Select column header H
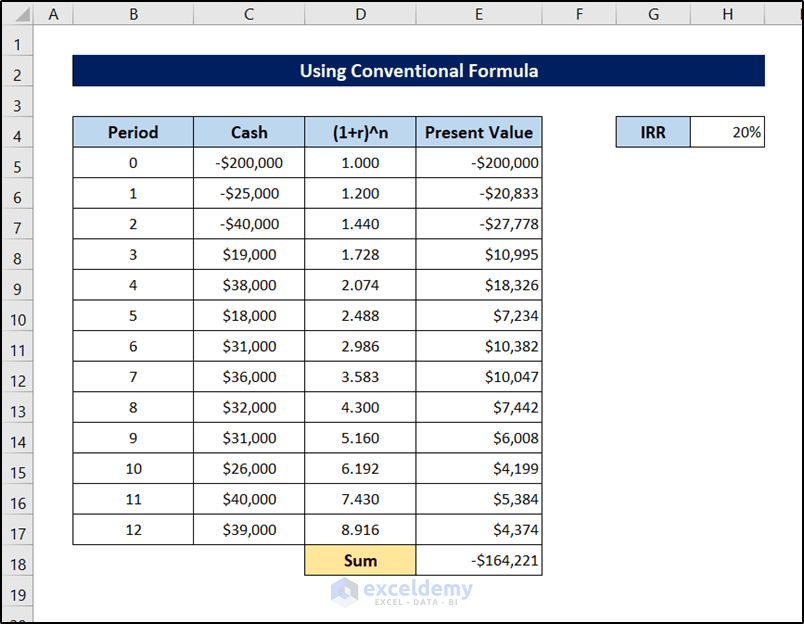This screenshot has height=624, width=804. pyautogui.click(x=728, y=14)
